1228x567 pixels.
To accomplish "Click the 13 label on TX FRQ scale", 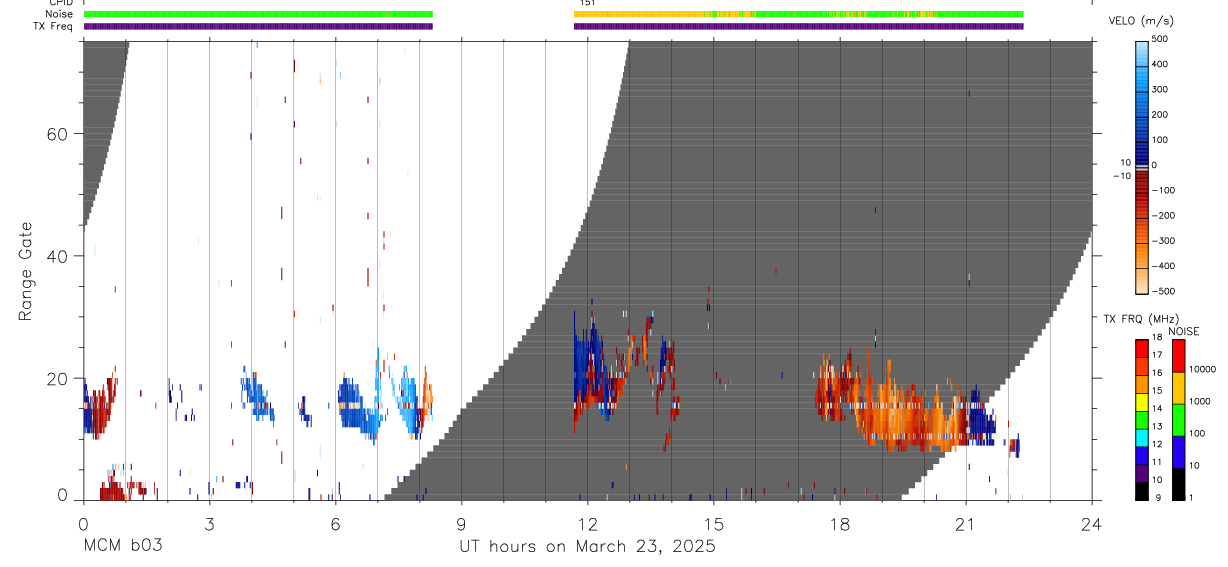I will (x=1158, y=427).
